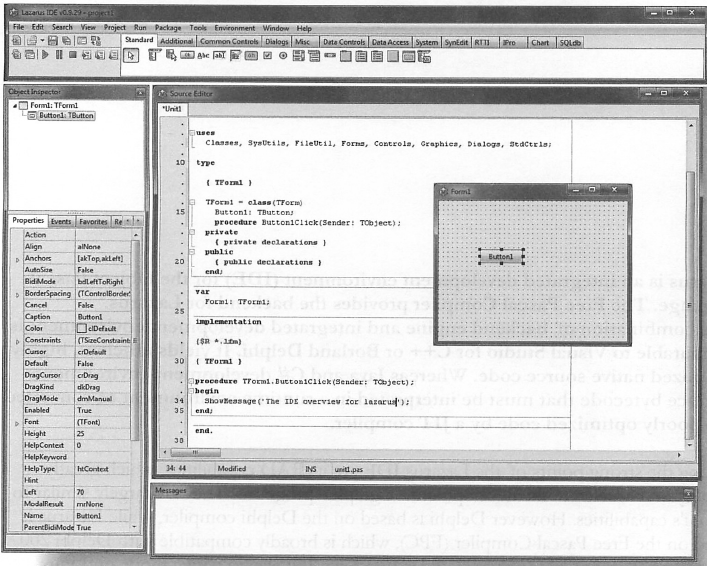Select the arrow selection pointer tool
Viewport: 707px width, 566px height.
tap(131, 59)
